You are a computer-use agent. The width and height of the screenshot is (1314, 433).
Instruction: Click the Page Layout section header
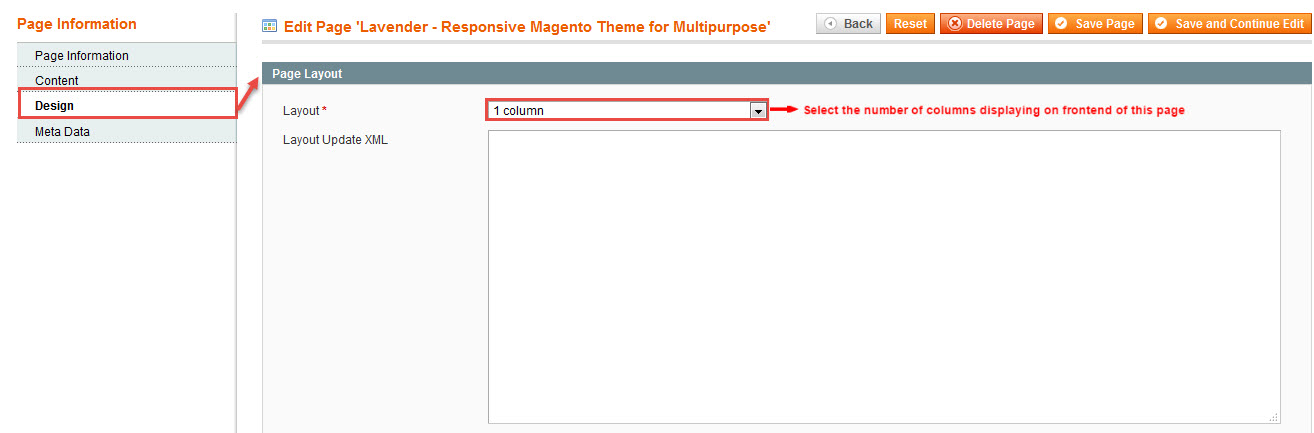click(786, 74)
